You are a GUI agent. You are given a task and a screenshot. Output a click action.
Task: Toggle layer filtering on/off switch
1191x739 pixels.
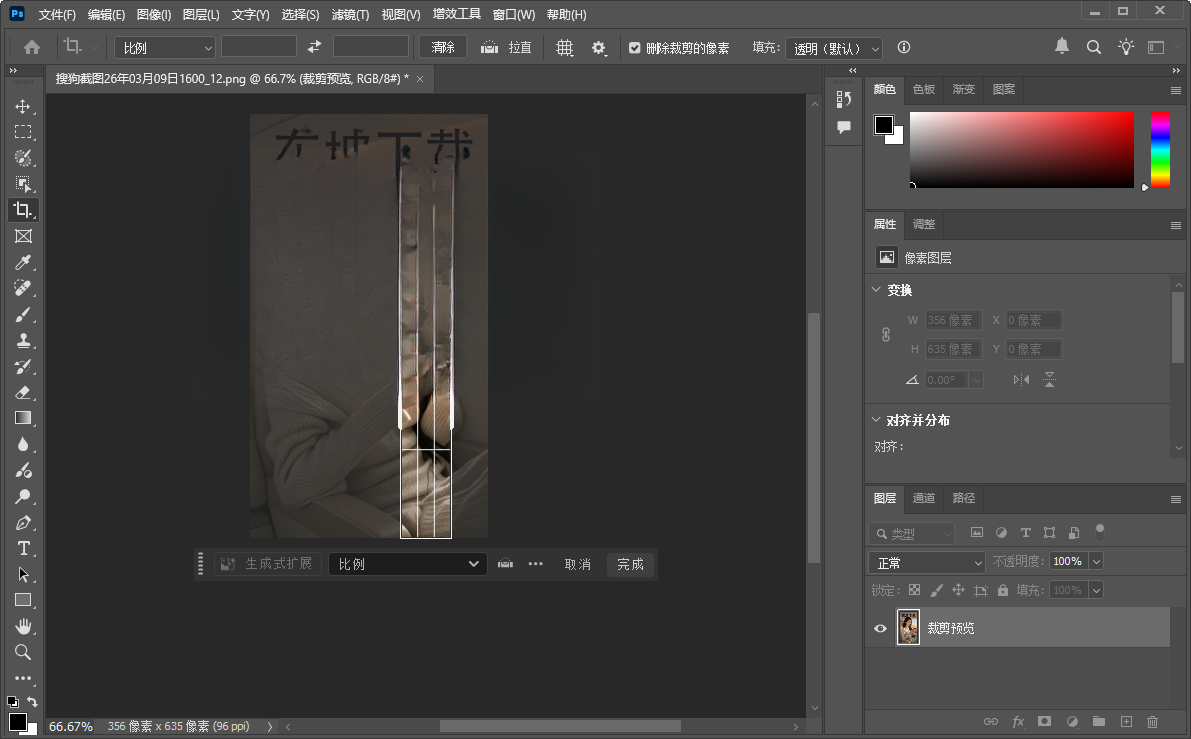point(1099,531)
